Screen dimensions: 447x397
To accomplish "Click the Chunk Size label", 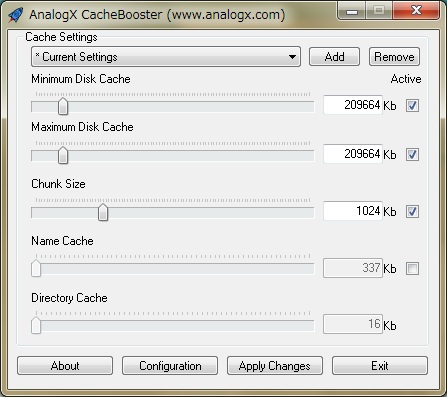I will pos(58,184).
